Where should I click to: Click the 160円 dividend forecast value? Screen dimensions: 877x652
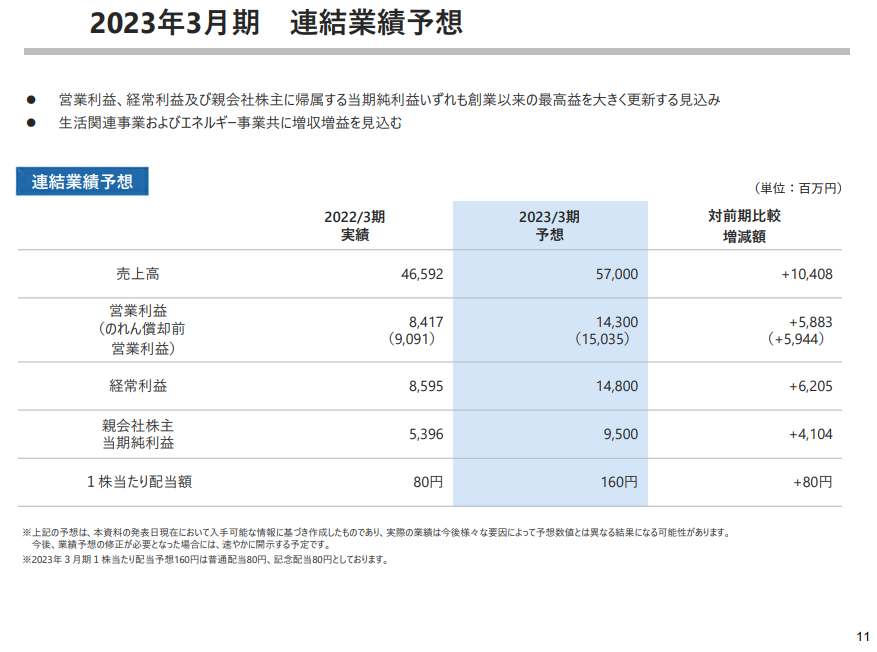coord(619,482)
